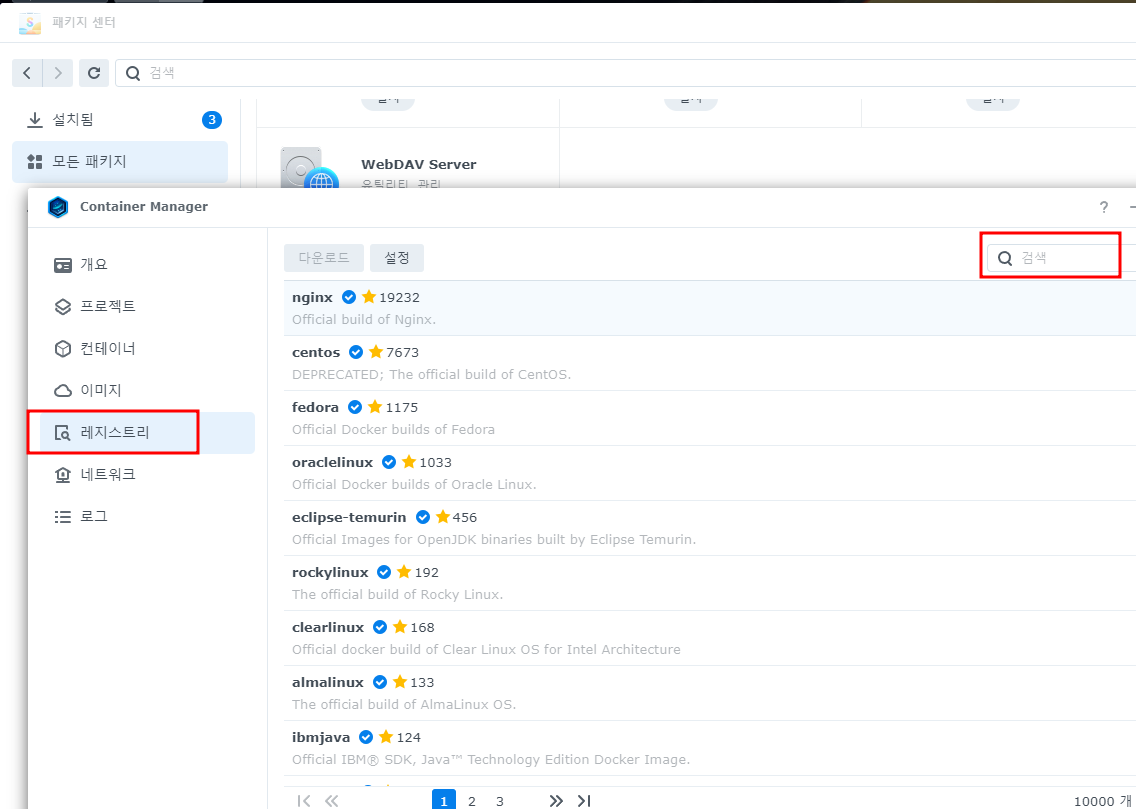Click the 컨테이너 cube icon
1136x809 pixels.
[x=63, y=349]
